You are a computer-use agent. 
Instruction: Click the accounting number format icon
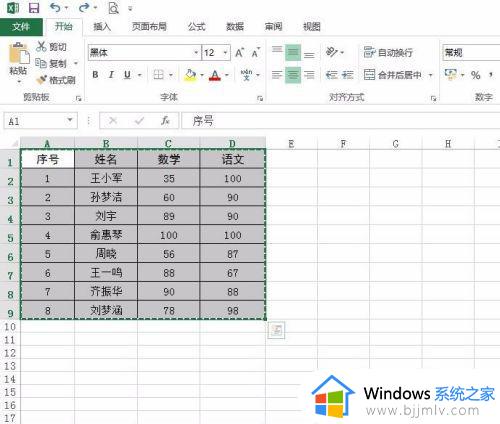point(451,75)
